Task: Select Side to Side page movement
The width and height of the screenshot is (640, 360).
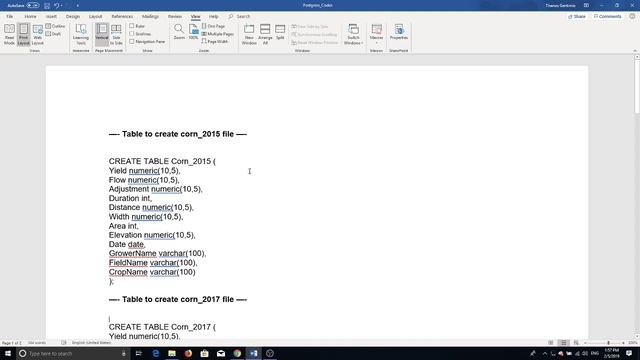Action: [116, 34]
